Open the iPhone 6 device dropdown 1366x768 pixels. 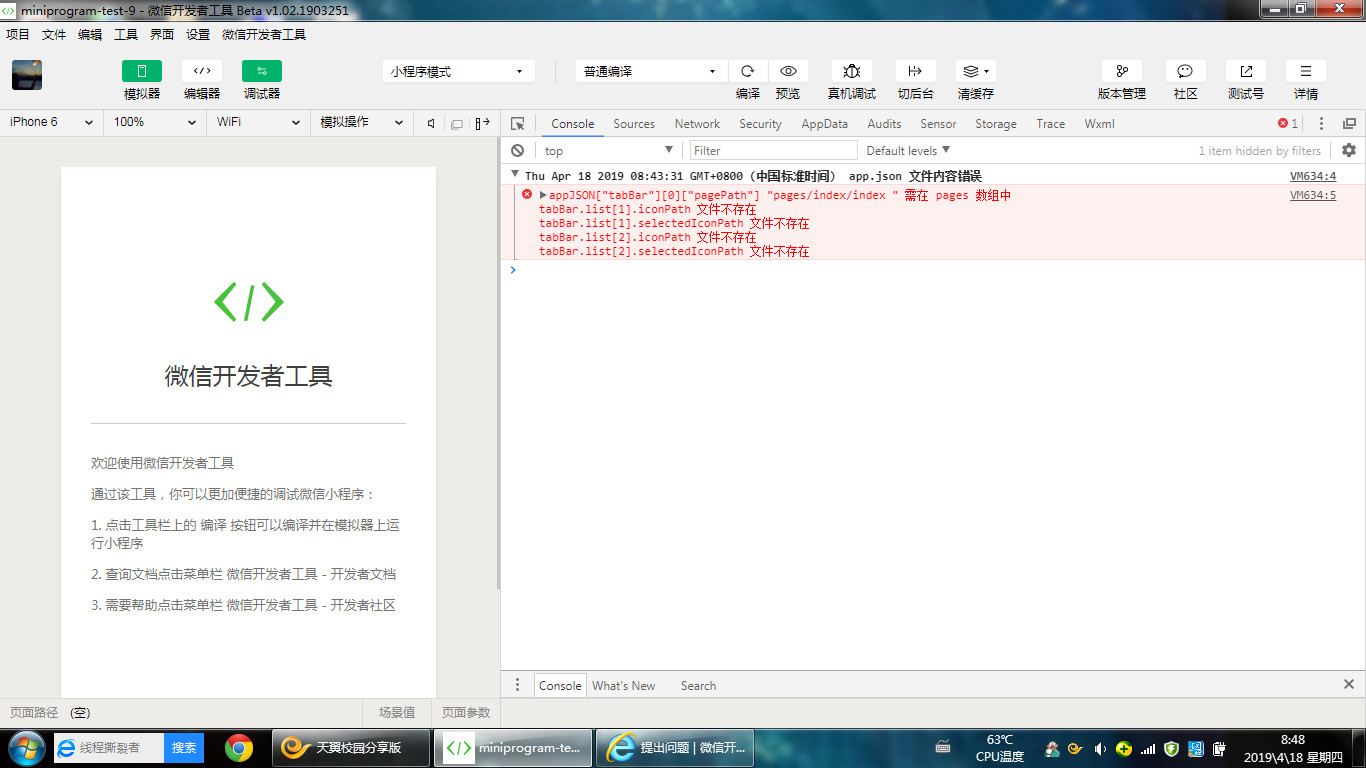[x=51, y=122]
